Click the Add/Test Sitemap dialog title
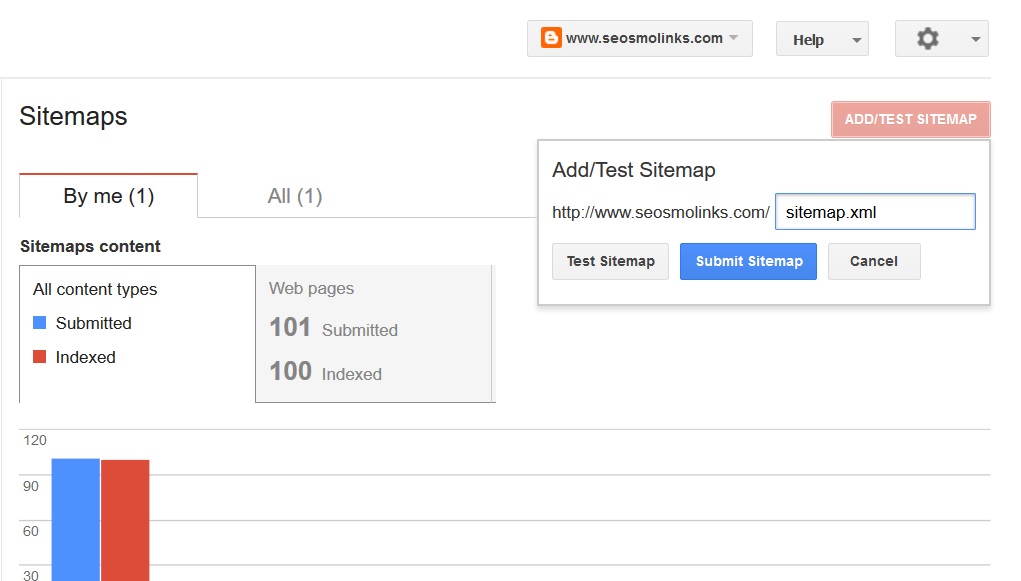 (x=634, y=170)
